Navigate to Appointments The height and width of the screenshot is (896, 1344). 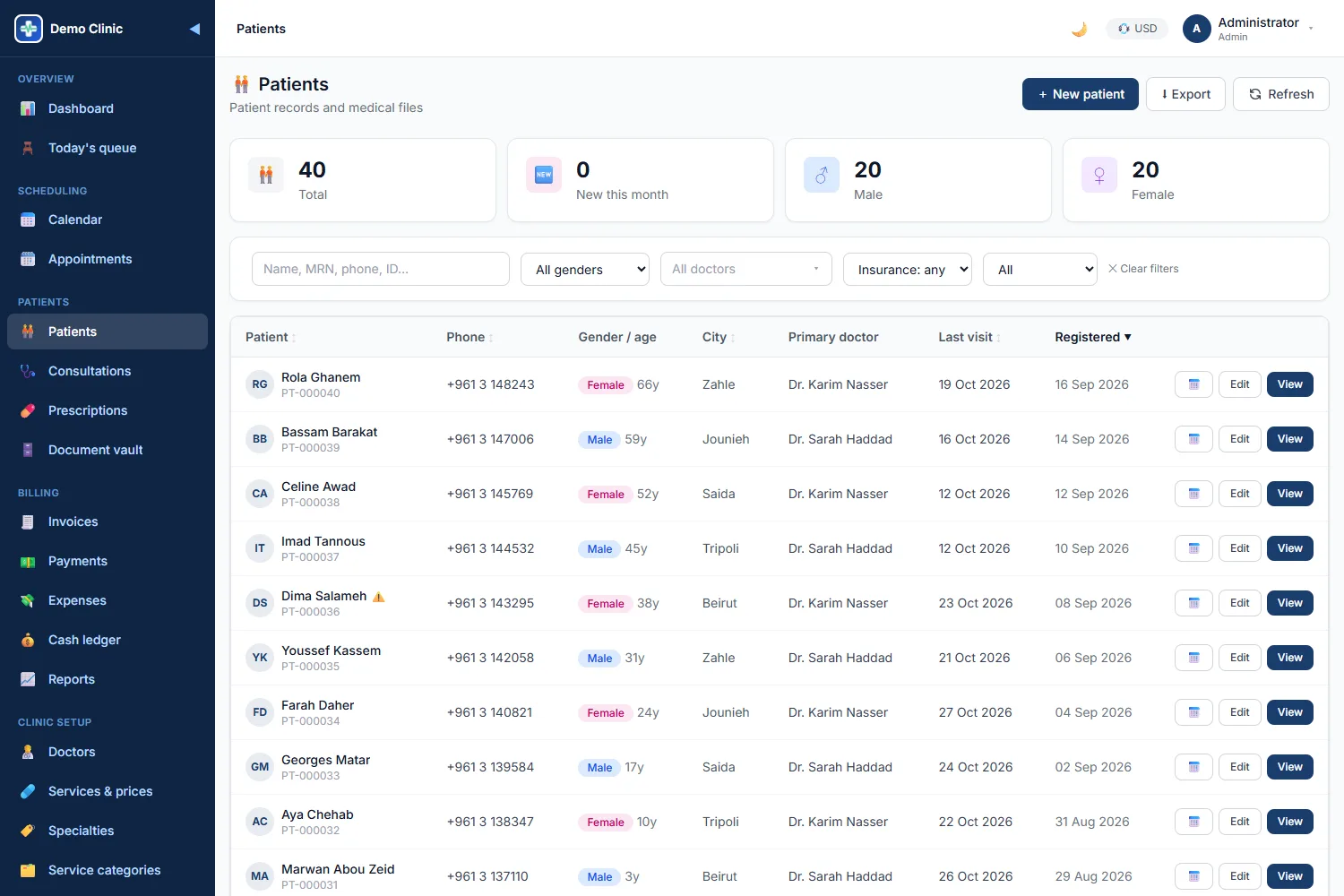click(108, 259)
